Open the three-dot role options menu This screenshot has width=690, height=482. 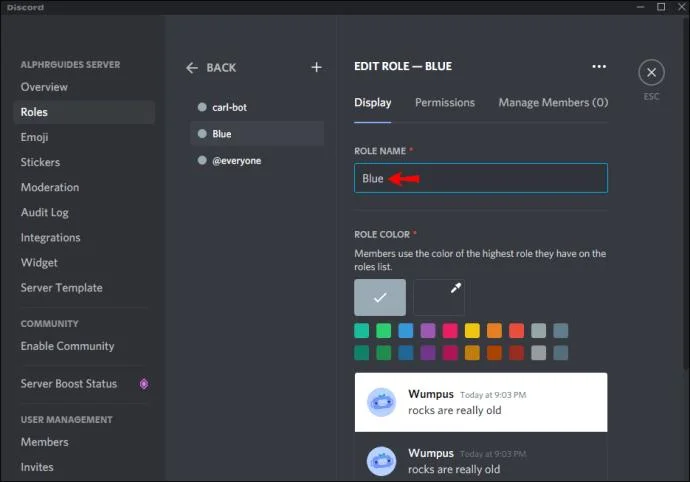click(x=599, y=66)
